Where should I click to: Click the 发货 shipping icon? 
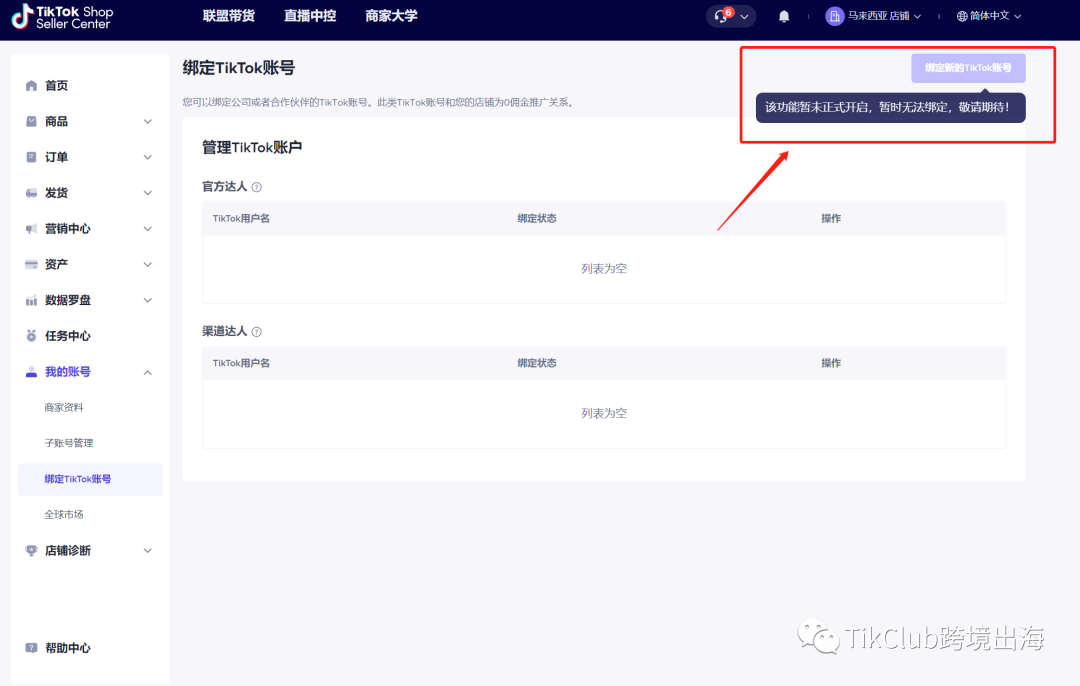tap(31, 192)
